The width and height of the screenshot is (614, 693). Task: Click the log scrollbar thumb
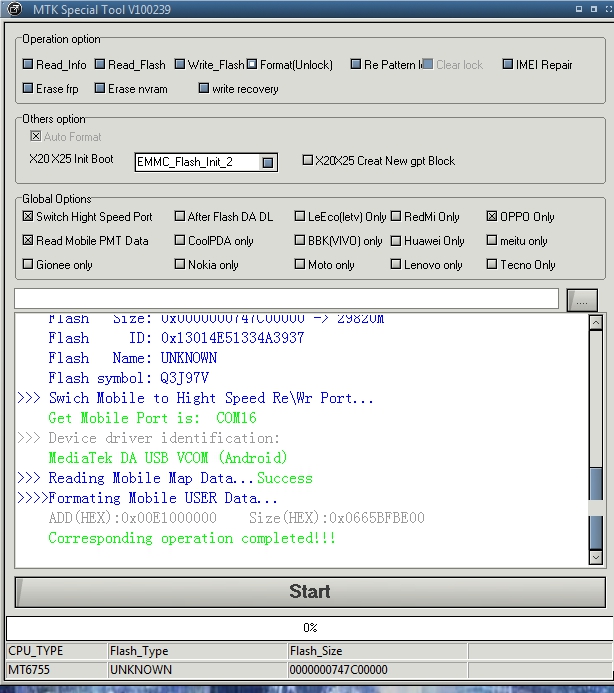595,509
